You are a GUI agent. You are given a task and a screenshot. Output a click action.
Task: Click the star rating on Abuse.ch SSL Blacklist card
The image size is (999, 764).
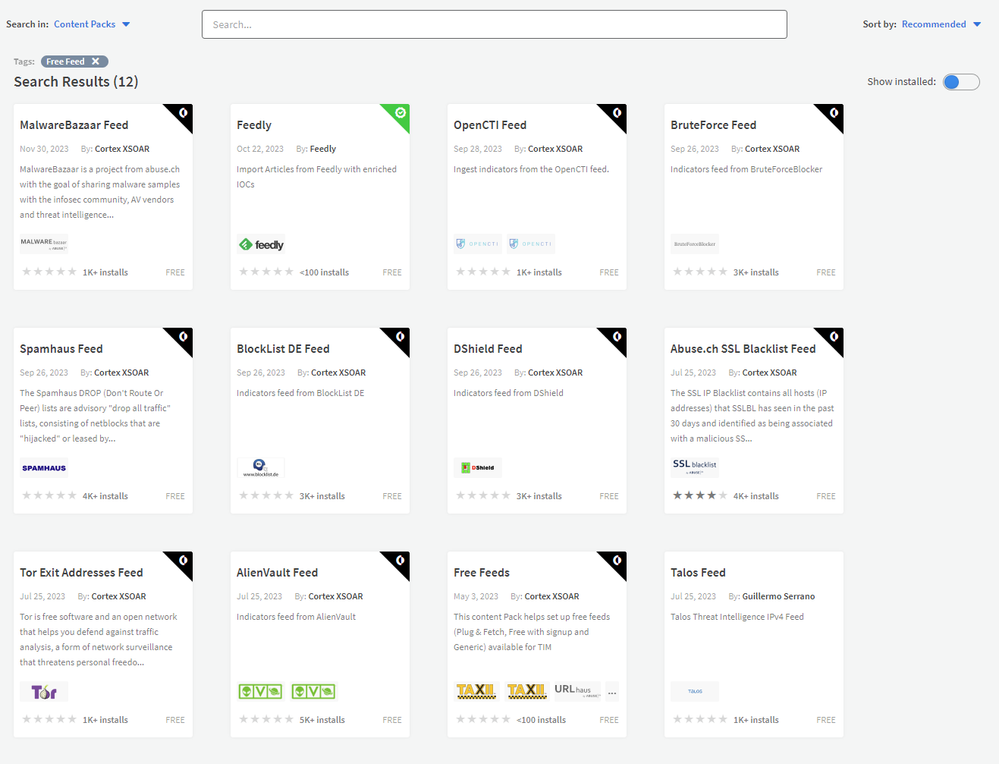click(x=700, y=495)
